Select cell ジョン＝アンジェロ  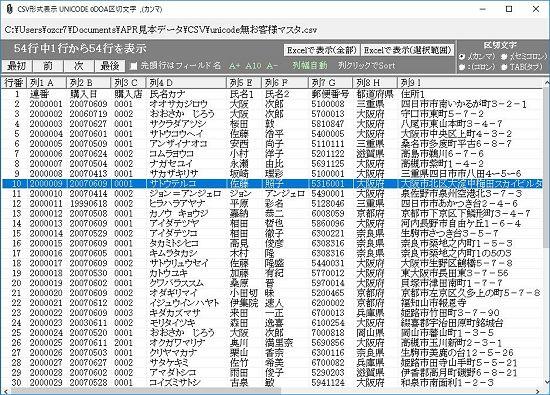(186, 194)
